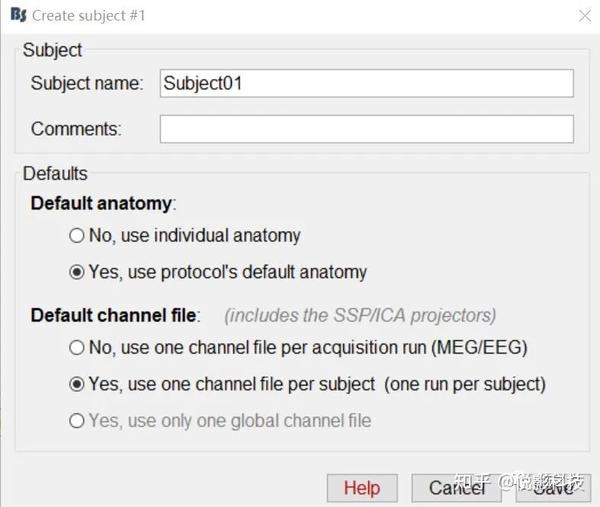Click into the Subject name field
The image size is (600, 507).
click(x=366, y=83)
